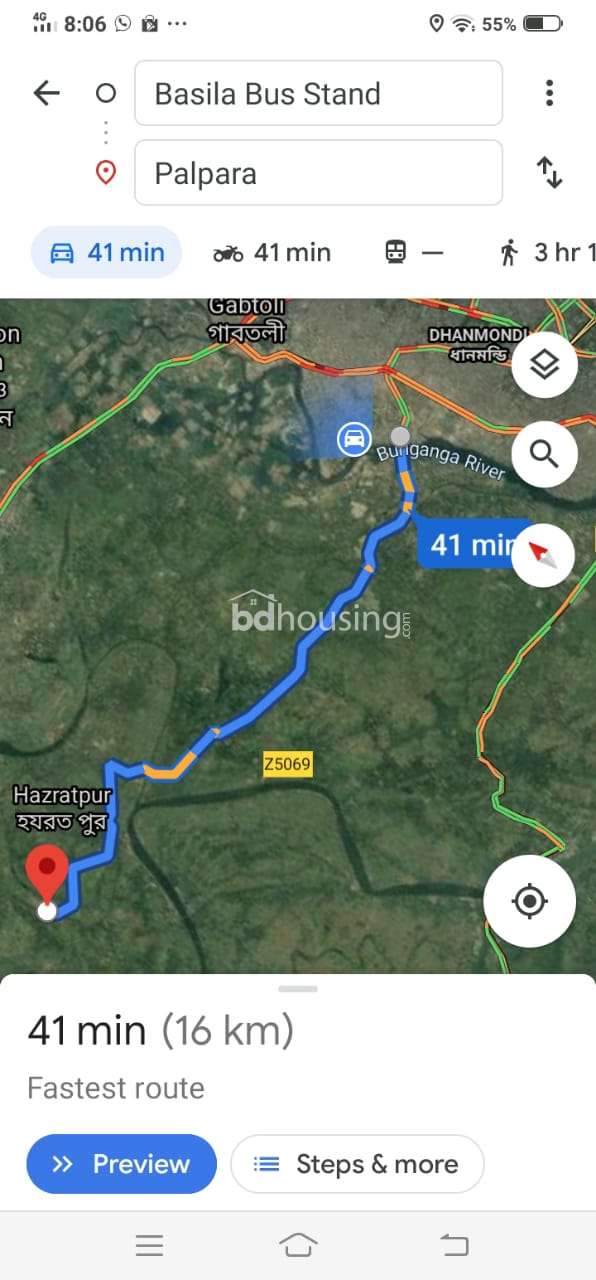
Task: Open the map layers button
Action: click(544, 364)
